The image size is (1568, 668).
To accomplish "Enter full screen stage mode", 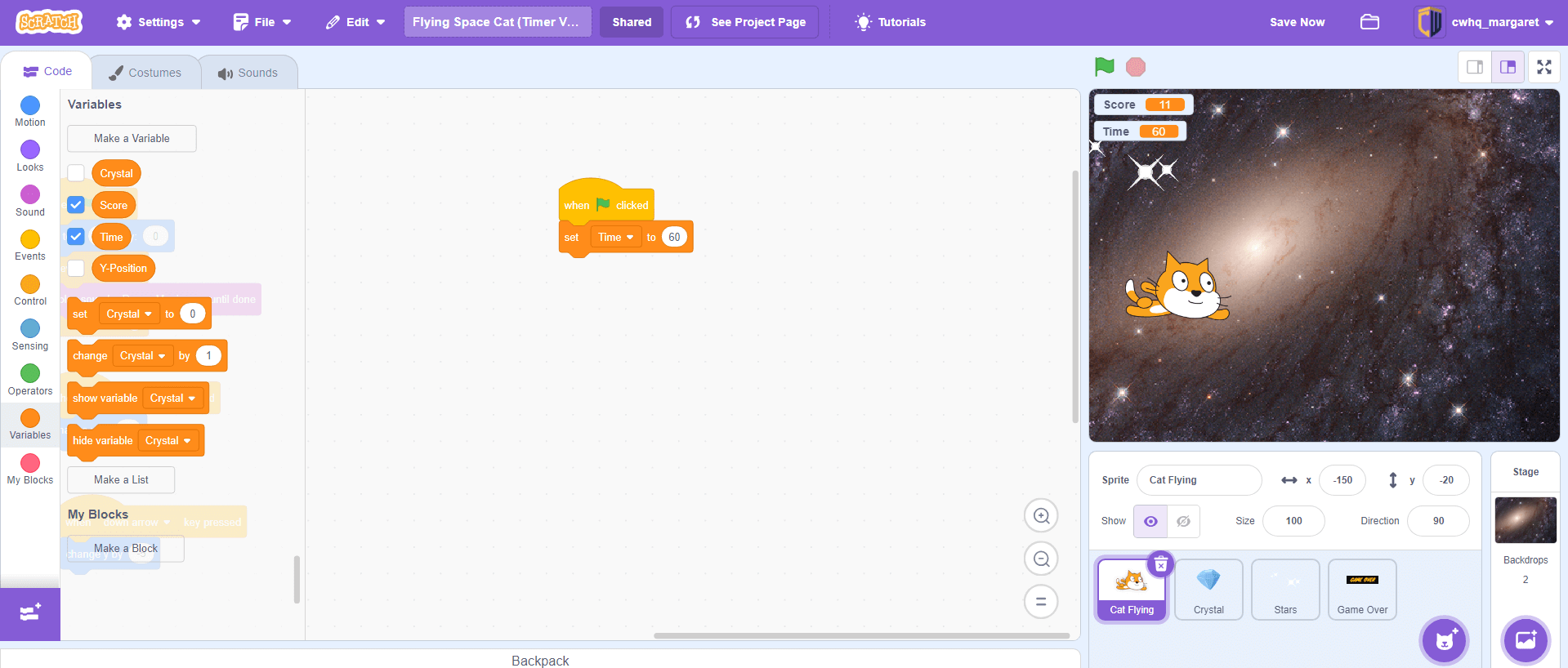I will [1543, 67].
